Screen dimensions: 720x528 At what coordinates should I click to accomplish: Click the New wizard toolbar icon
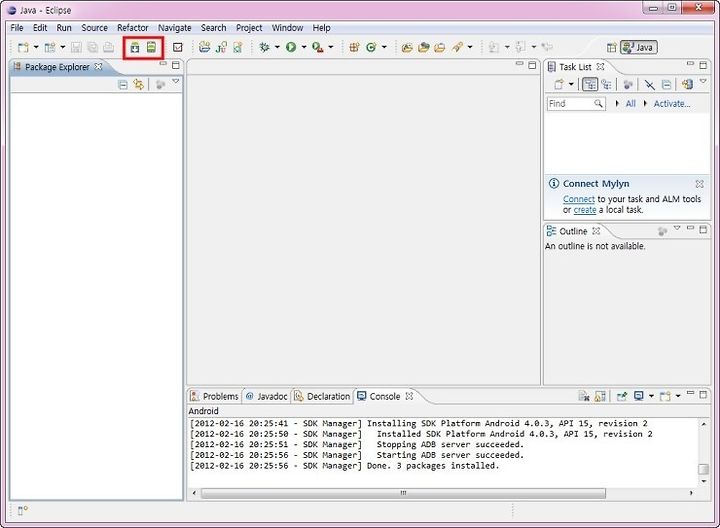[23, 47]
